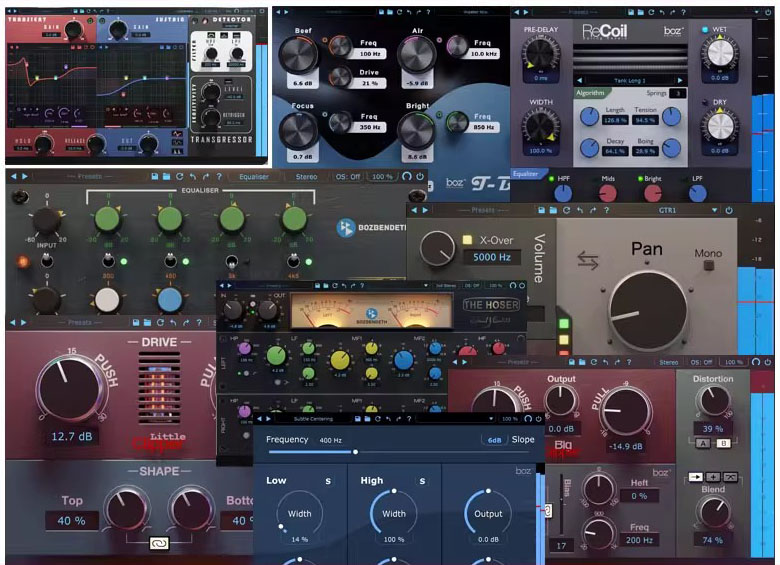This screenshot has height=565, width=780.
Task: Click the X-Over 5000 Hz value field
Action: pos(490,257)
